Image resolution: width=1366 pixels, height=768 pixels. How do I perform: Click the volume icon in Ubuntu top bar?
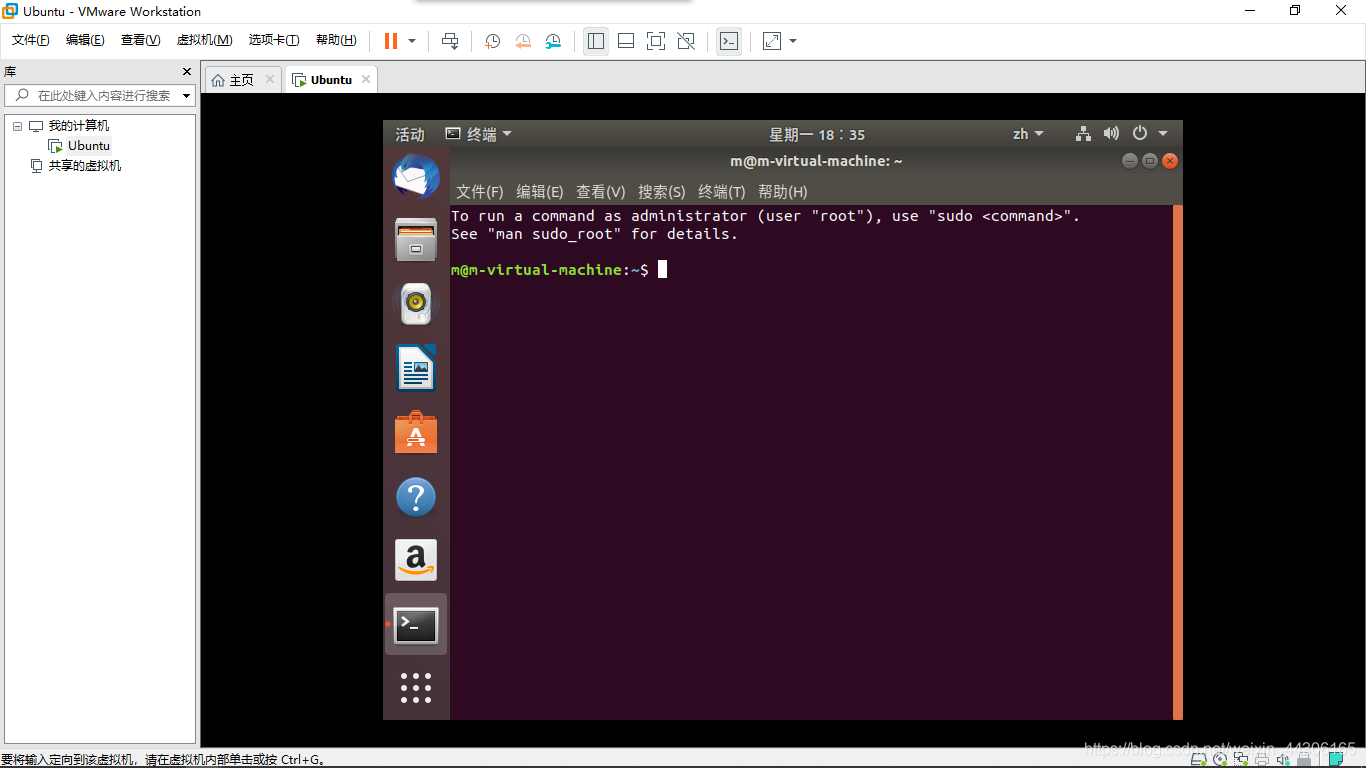[x=1111, y=134]
